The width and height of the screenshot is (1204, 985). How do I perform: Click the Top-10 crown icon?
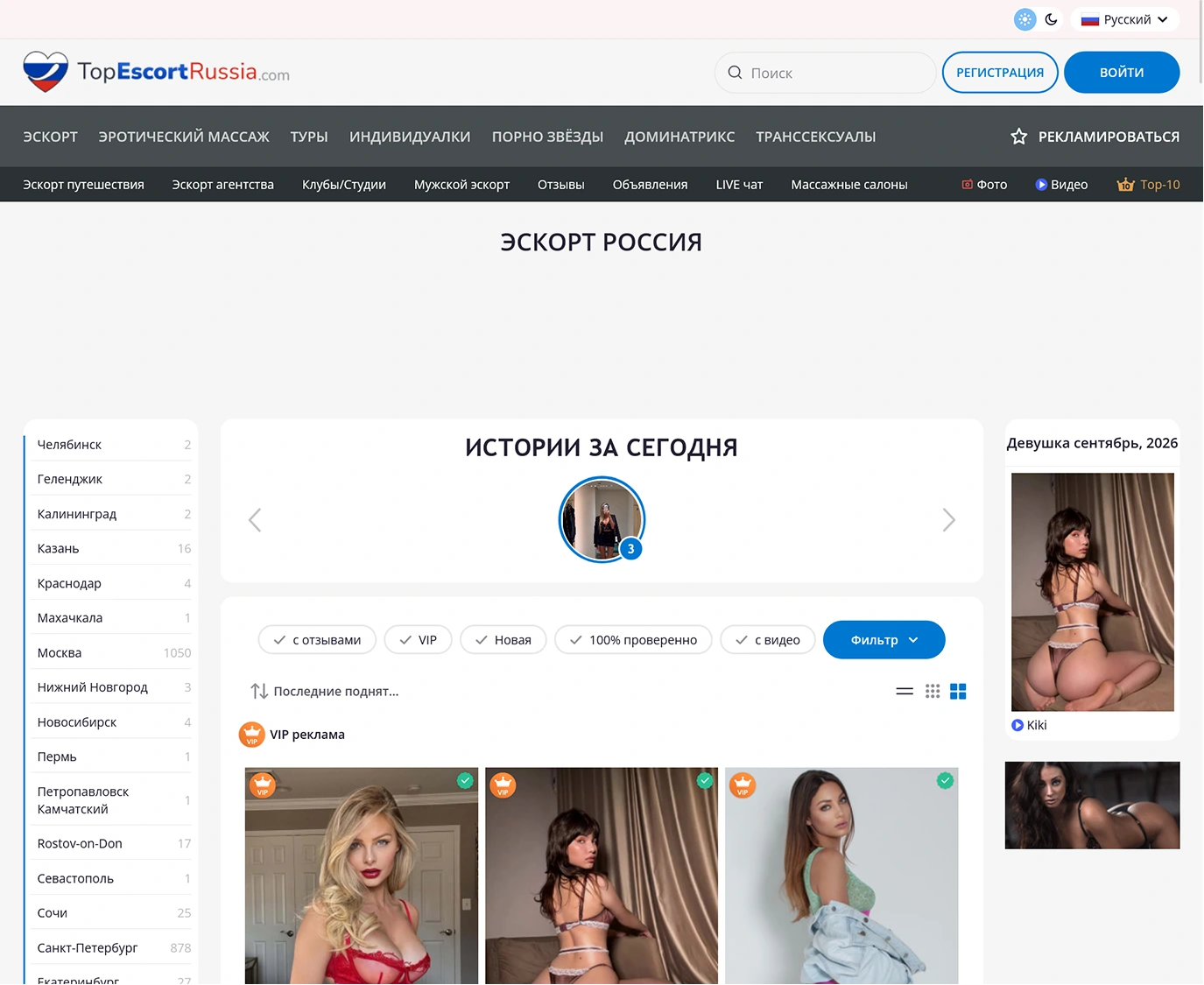(1125, 185)
